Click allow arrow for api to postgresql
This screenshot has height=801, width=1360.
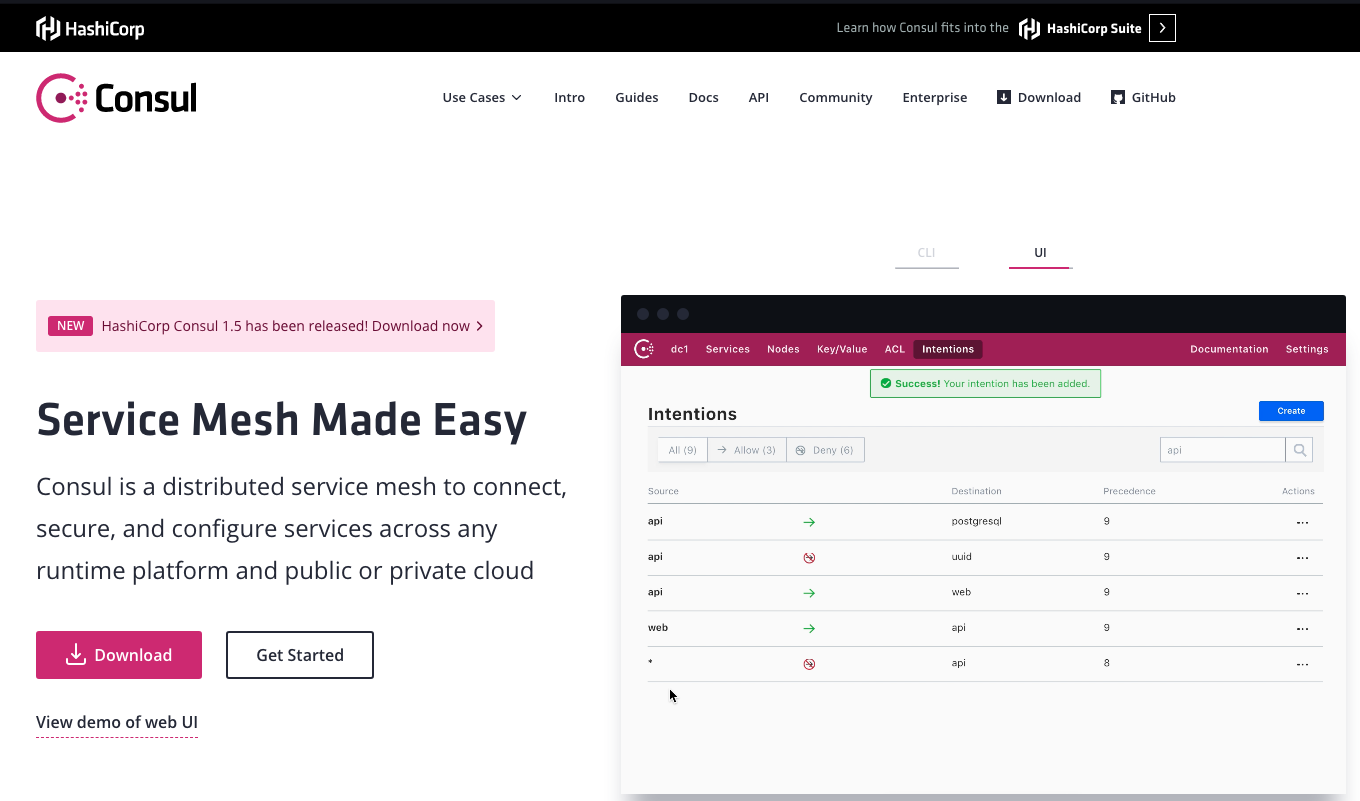click(809, 522)
